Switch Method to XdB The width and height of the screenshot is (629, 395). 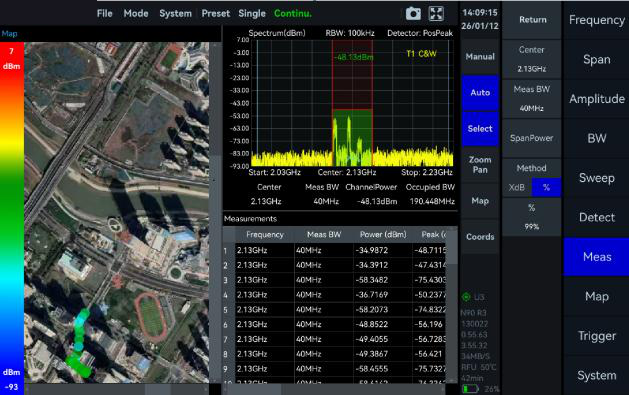(517, 187)
